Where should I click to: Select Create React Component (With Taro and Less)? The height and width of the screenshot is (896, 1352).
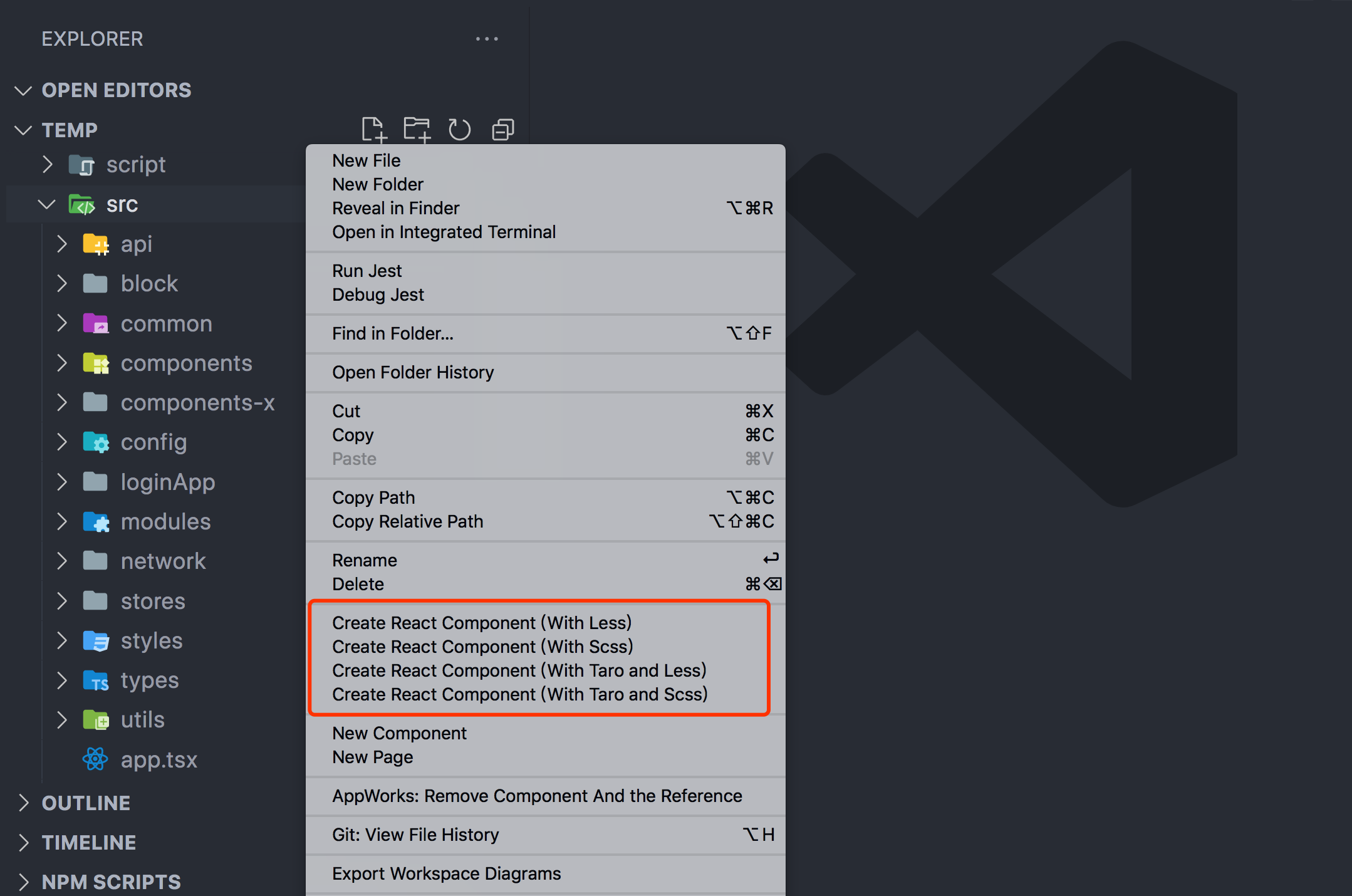(519, 670)
